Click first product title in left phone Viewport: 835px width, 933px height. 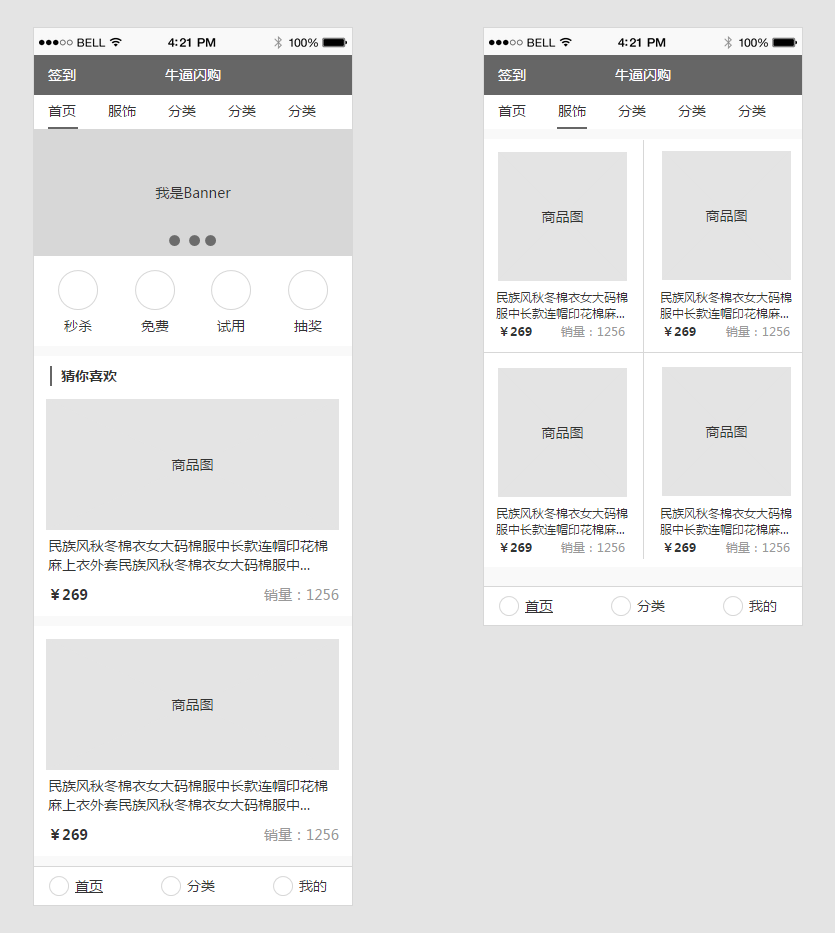188,555
